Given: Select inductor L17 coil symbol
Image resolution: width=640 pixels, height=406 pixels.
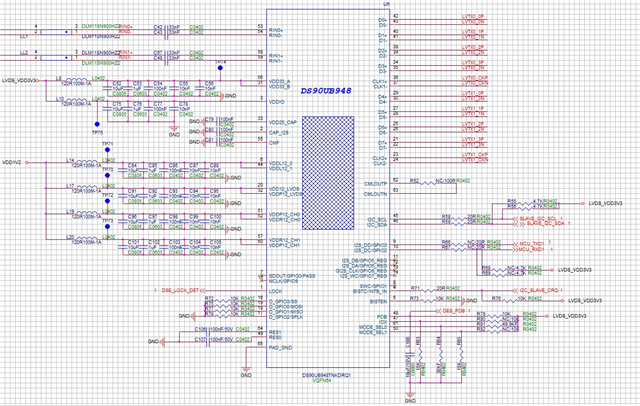Looking at the screenshot, I should tap(87, 187).
